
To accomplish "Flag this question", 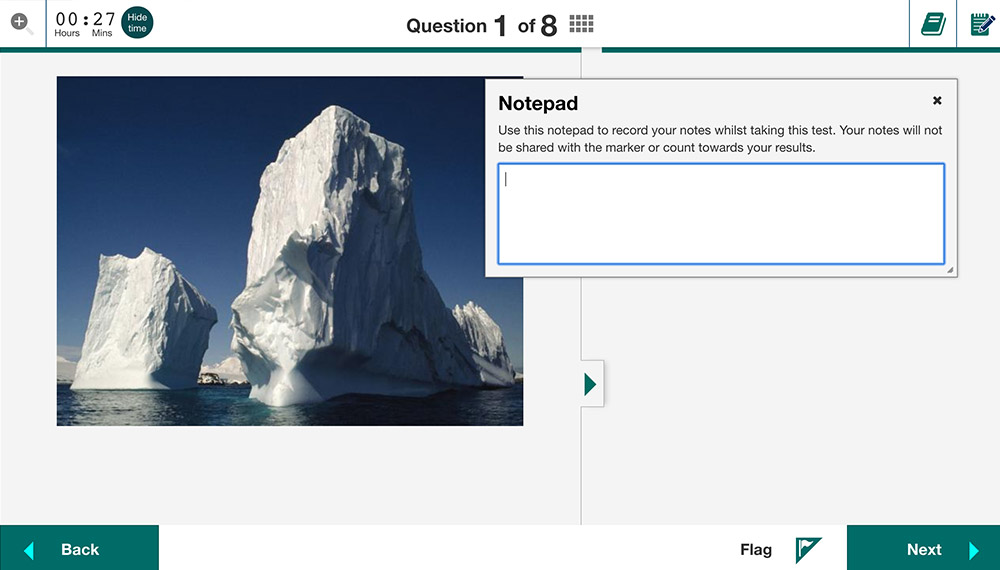I will pyautogui.click(x=781, y=550).
